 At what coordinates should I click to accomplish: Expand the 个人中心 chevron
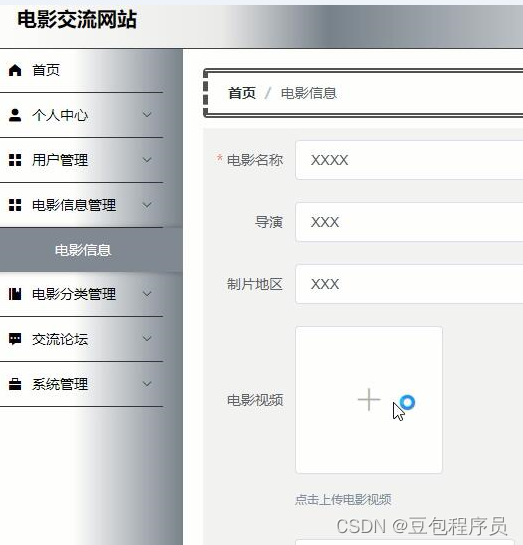[x=147, y=115]
